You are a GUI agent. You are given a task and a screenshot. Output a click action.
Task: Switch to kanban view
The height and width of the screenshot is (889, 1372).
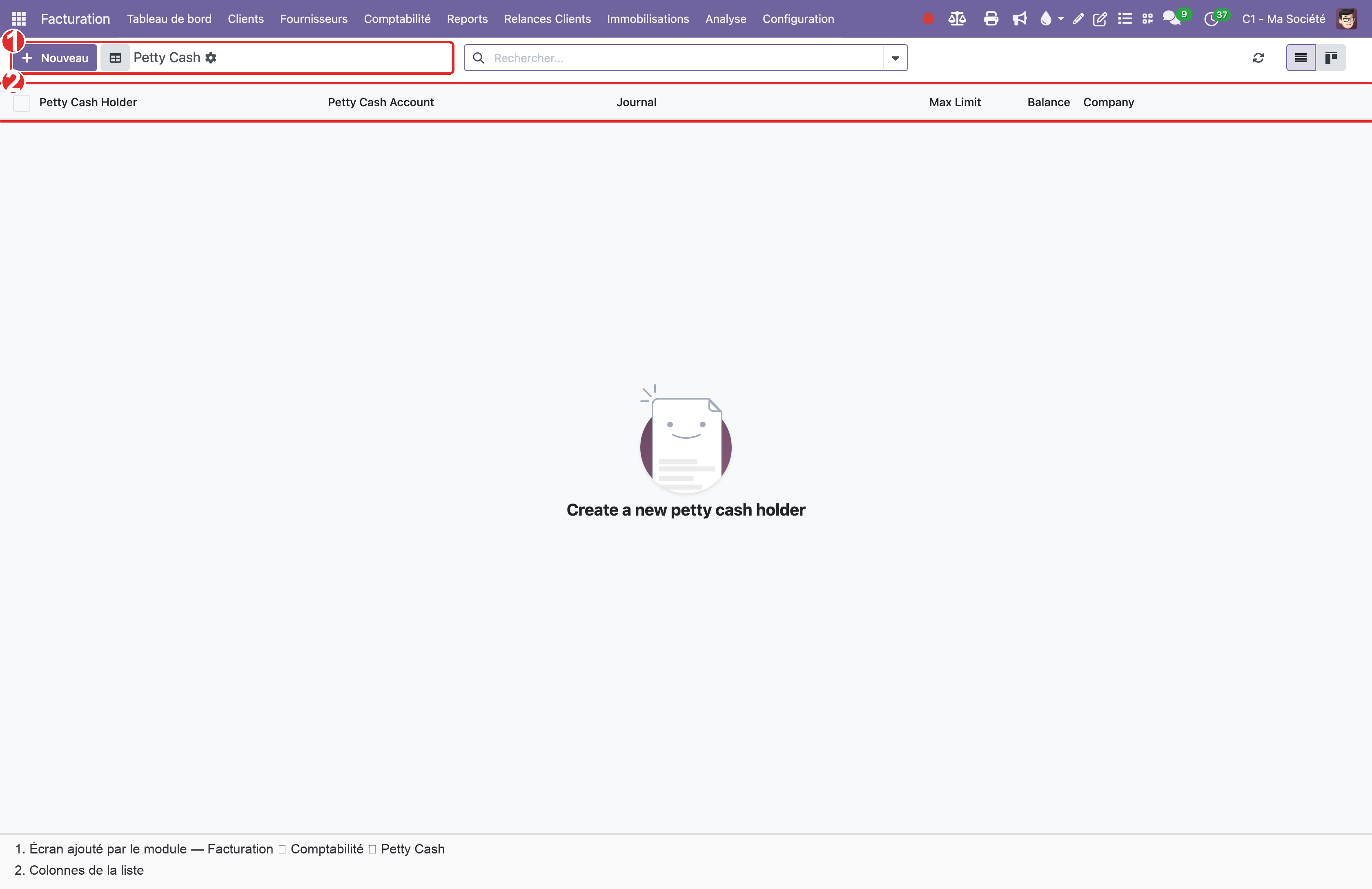coord(1330,58)
